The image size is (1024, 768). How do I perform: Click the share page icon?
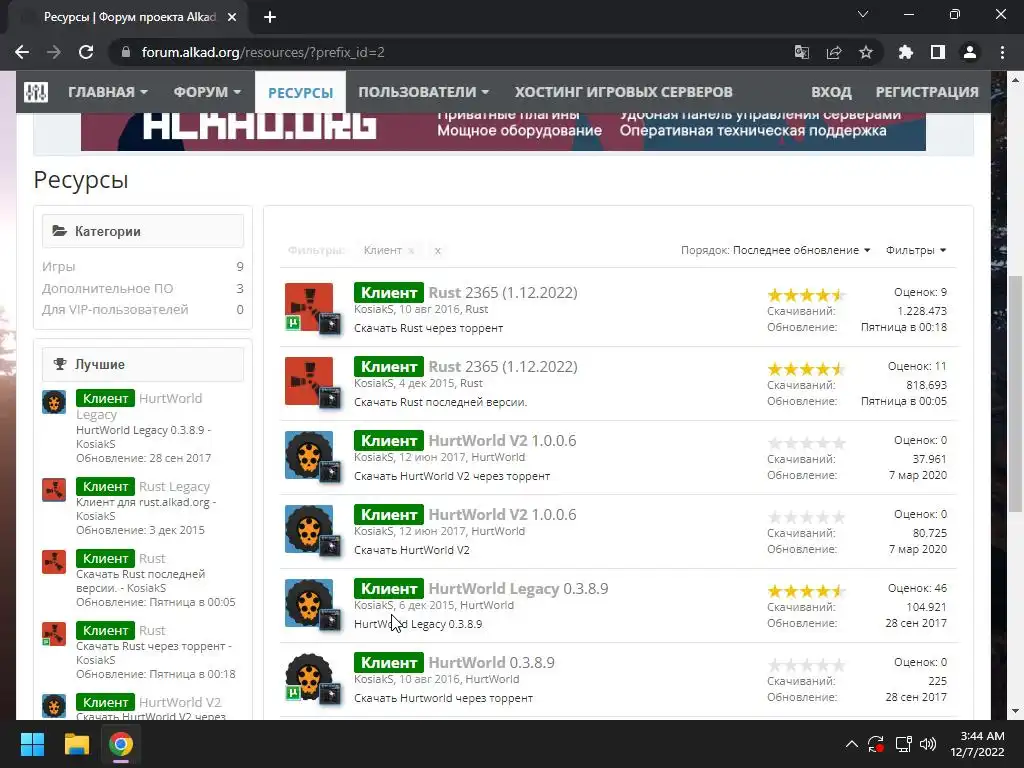(x=834, y=52)
